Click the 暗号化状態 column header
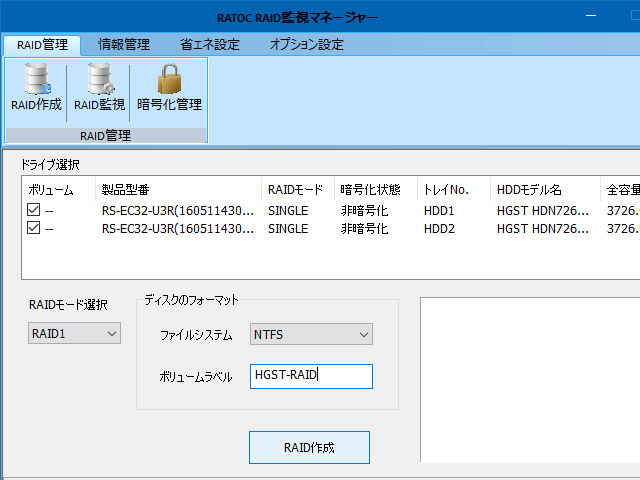 pyautogui.click(x=376, y=189)
